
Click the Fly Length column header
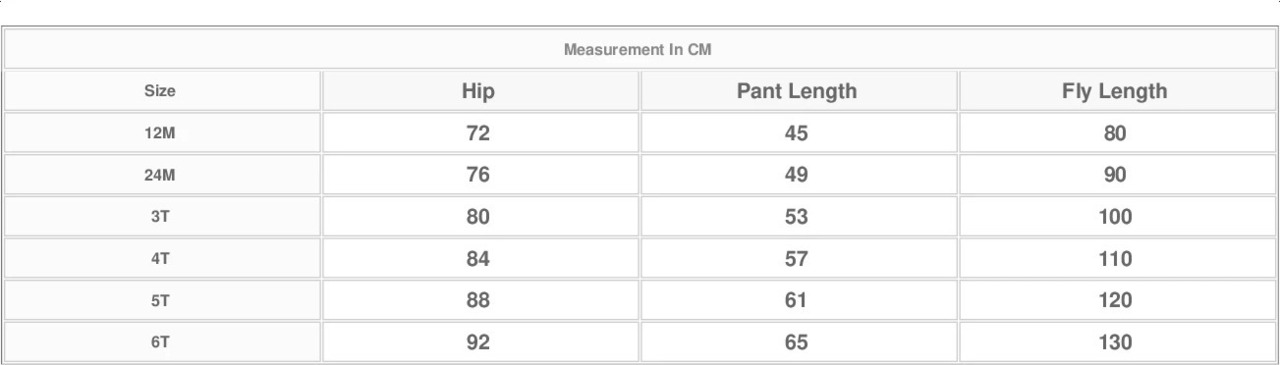1115,91
